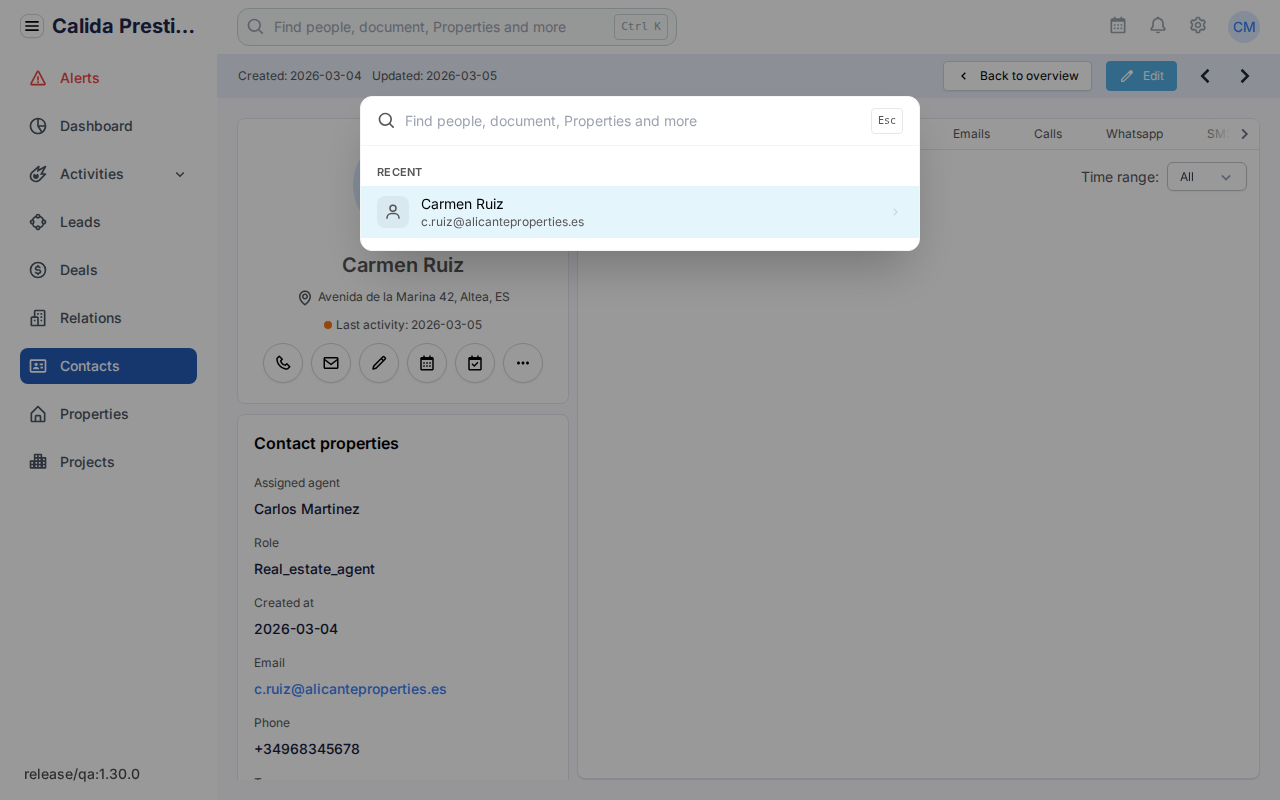Open the Activities sidebar item
1280x800 pixels.
108,174
